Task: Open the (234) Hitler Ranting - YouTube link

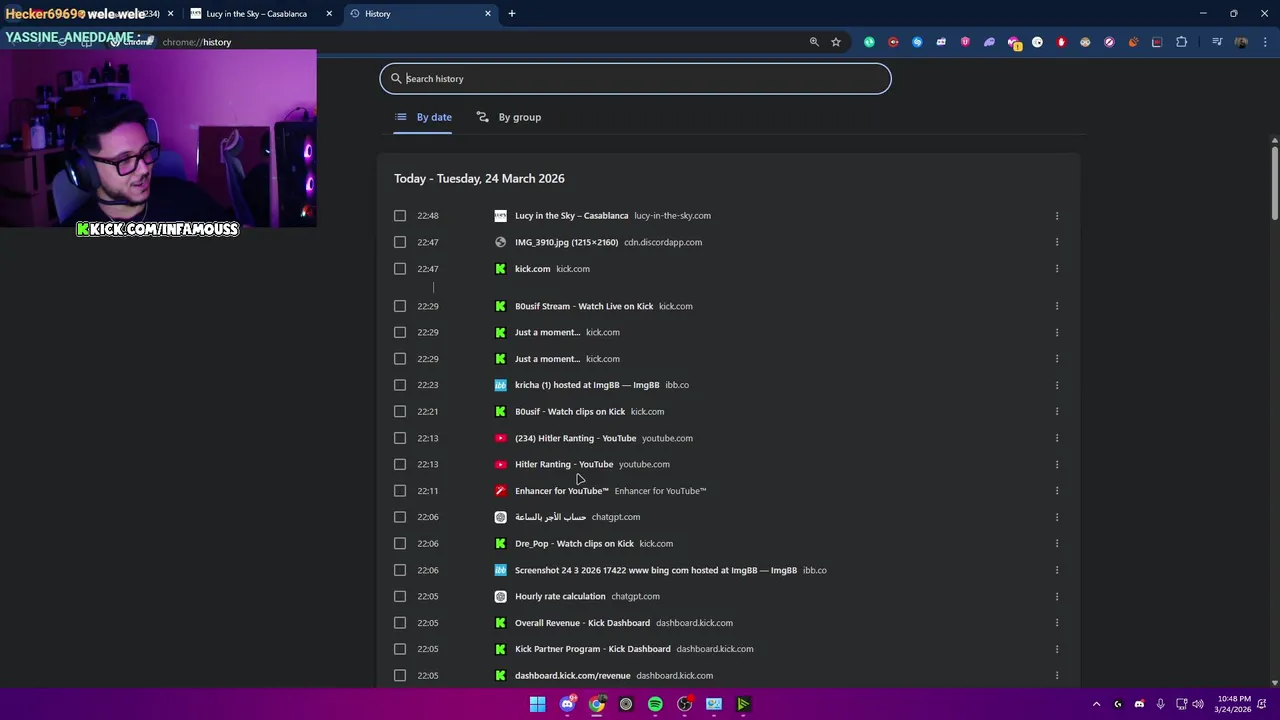Action: click(x=575, y=438)
